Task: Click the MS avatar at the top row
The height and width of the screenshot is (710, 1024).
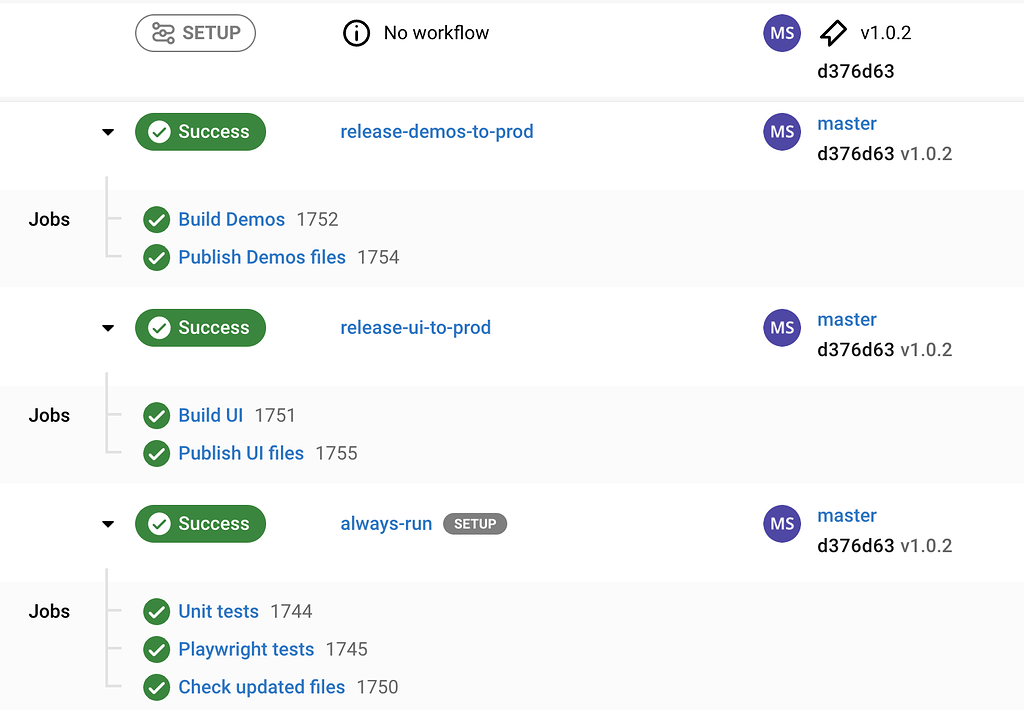Action: click(x=782, y=32)
